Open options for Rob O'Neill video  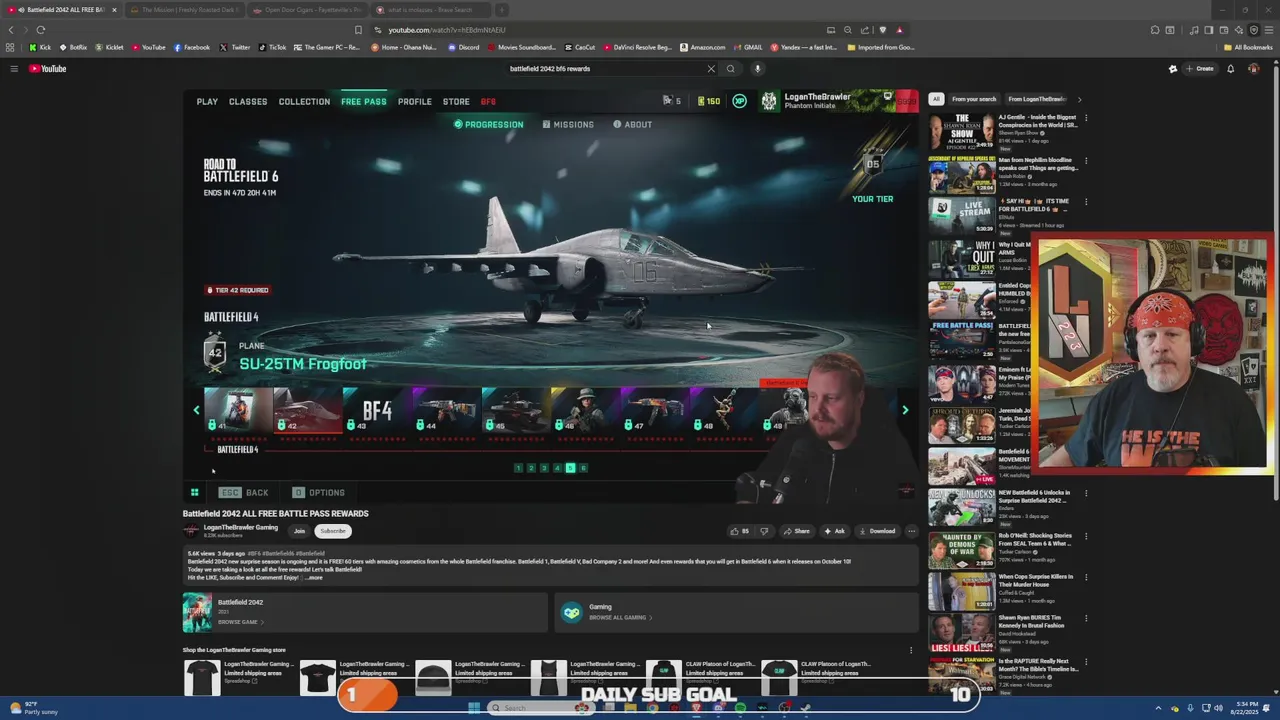[x=1086, y=536]
